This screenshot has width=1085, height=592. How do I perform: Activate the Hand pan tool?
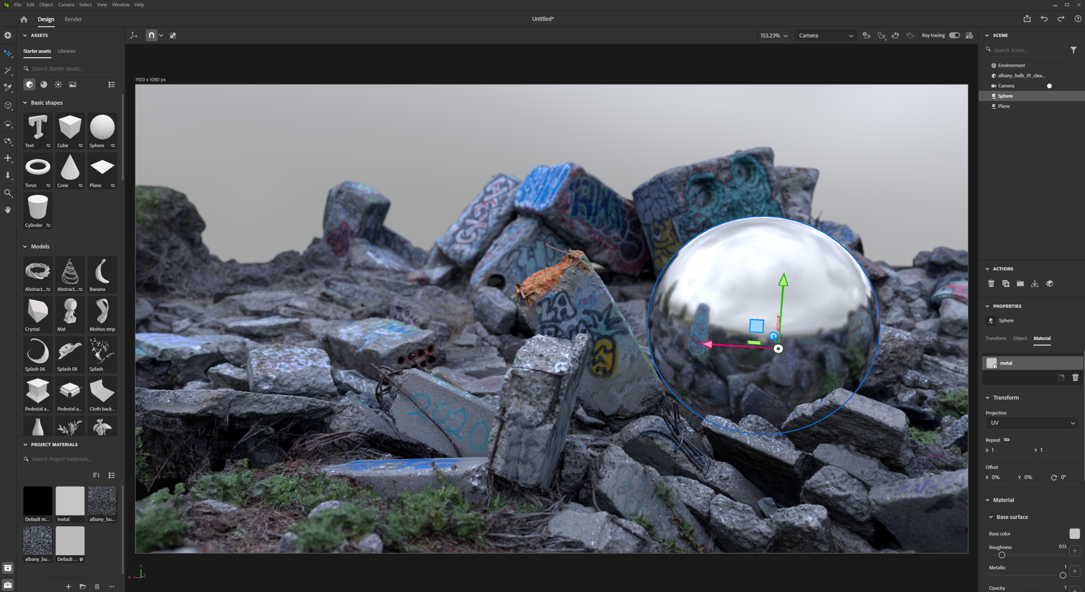point(8,209)
